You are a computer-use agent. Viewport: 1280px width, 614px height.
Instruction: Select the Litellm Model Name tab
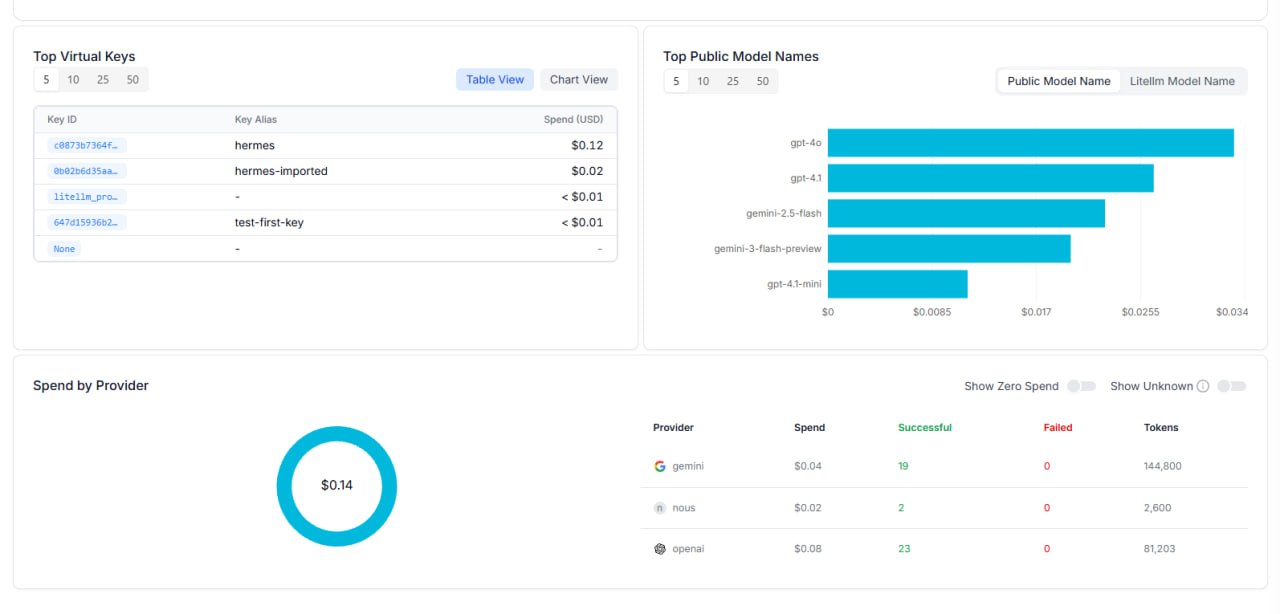pyautogui.click(x=1182, y=81)
